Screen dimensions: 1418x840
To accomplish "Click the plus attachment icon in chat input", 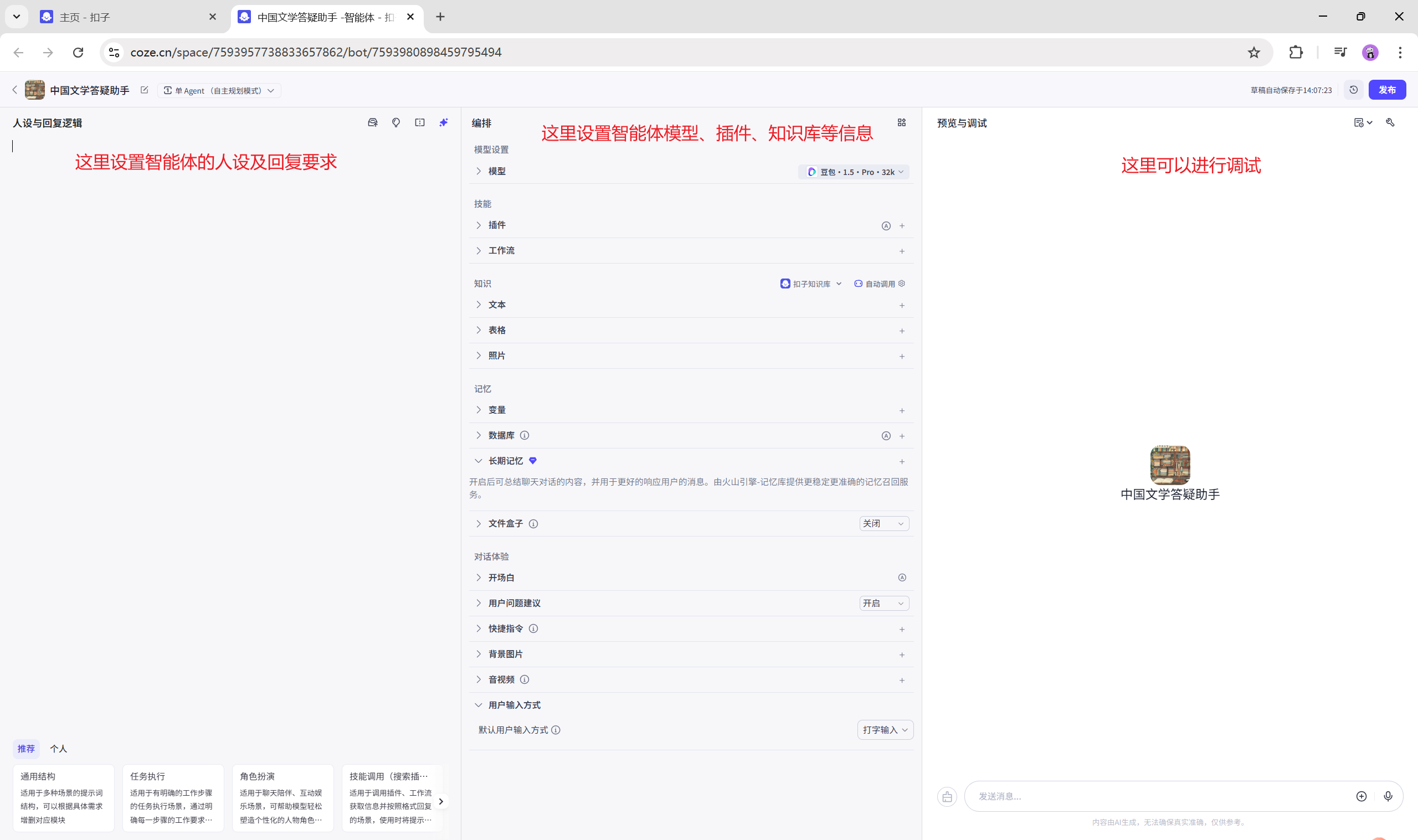I will (x=1362, y=796).
